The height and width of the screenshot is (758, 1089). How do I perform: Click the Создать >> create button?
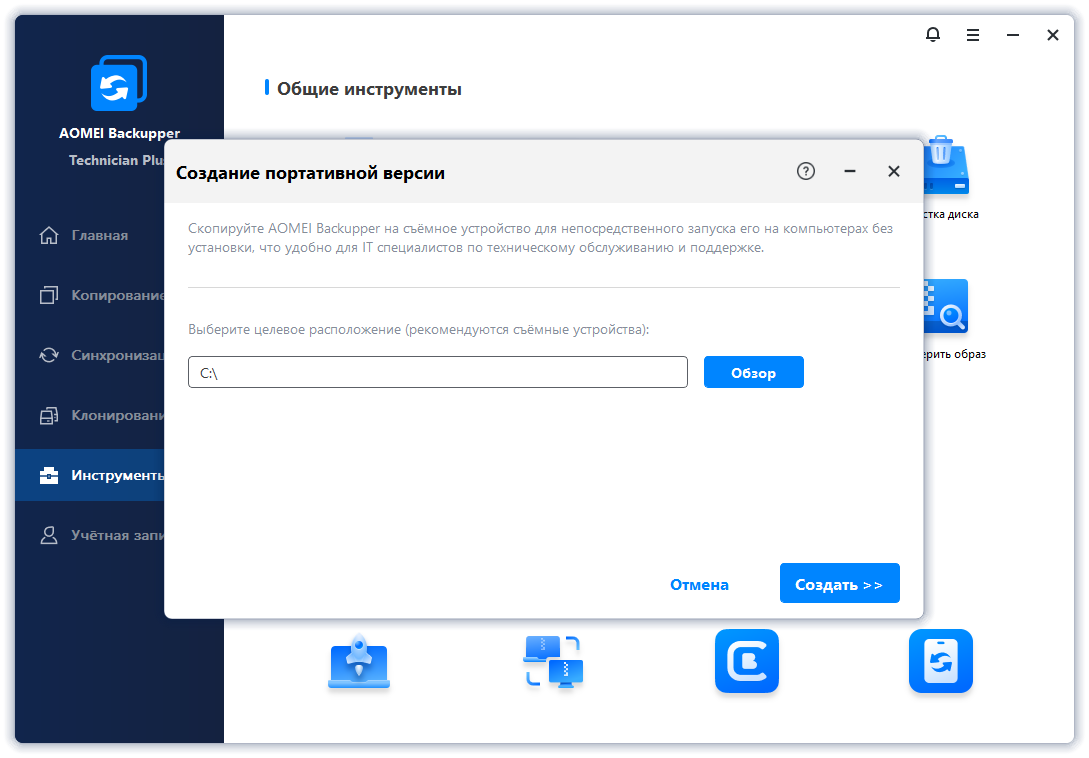tap(840, 583)
